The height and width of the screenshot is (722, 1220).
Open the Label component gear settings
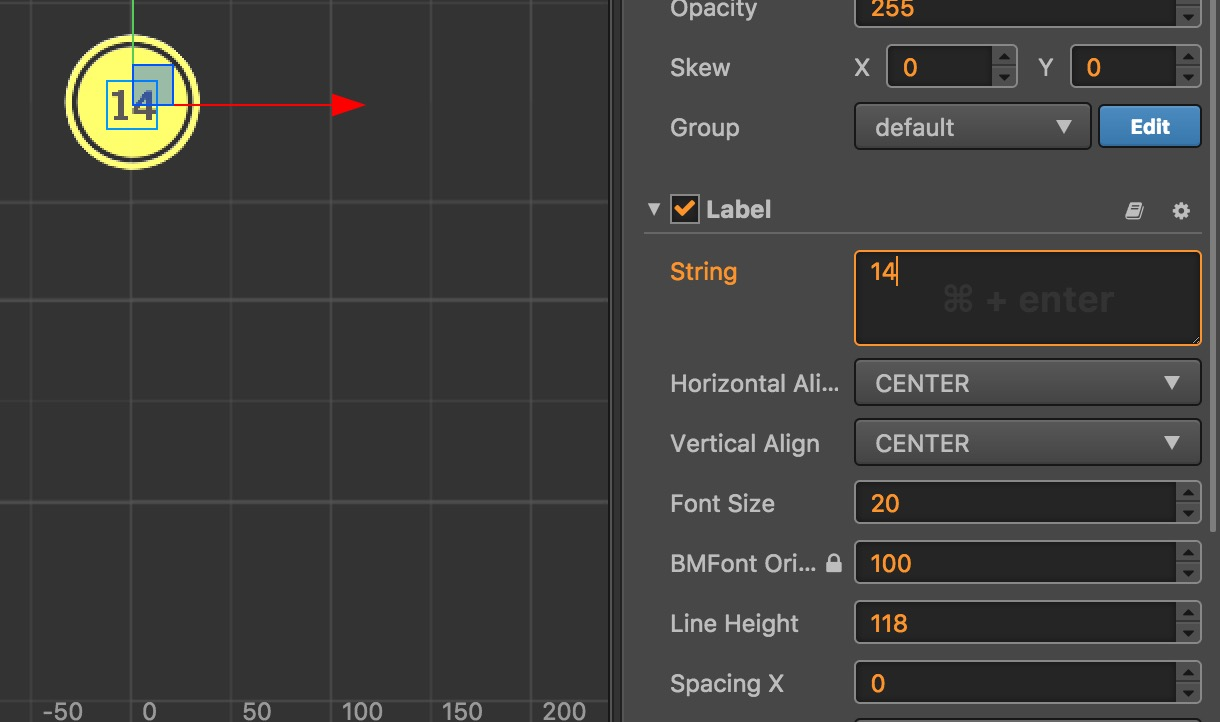point(1181,211)
